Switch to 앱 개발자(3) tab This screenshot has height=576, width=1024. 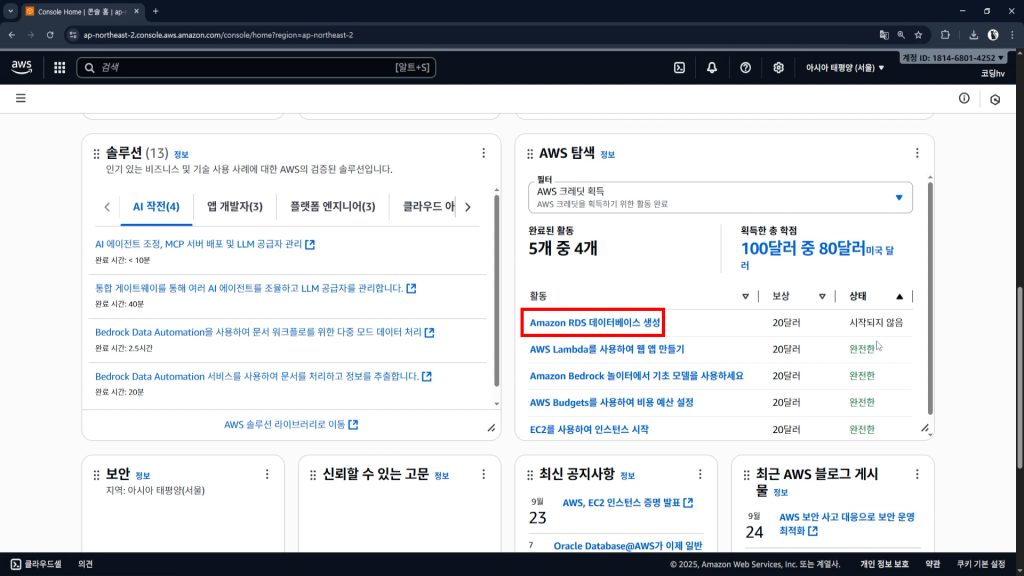234,206
